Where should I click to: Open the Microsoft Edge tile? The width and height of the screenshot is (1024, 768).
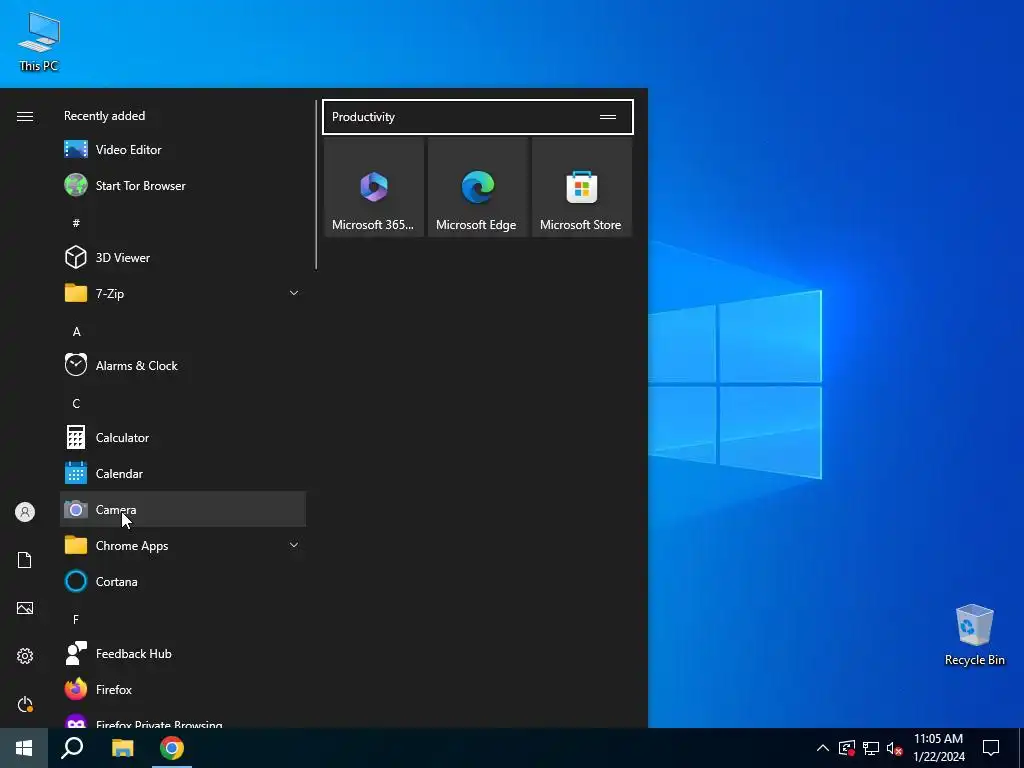477,187
